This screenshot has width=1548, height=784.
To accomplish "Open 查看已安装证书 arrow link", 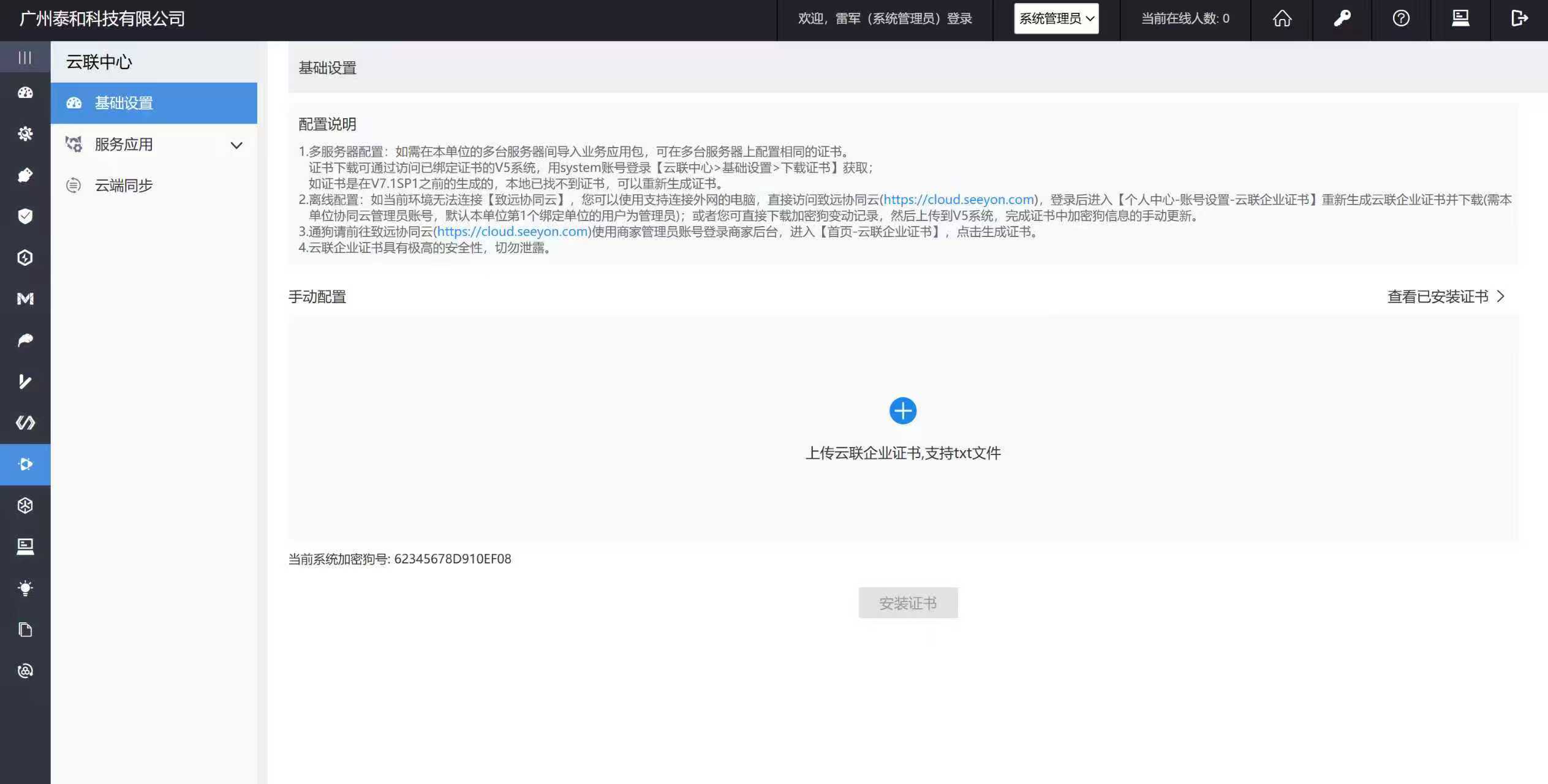I will click(1446, 296).
